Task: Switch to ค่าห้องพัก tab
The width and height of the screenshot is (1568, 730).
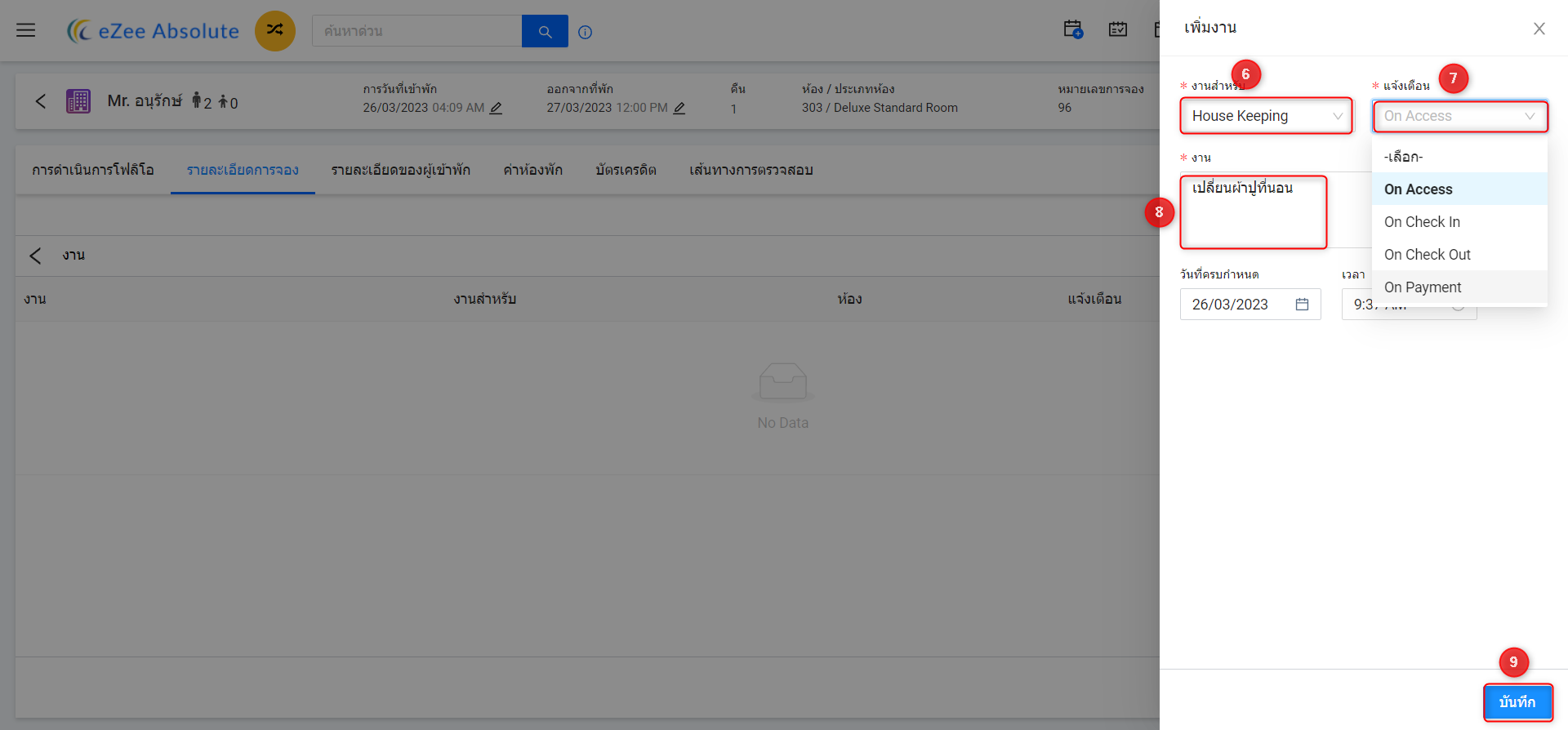Action: [x=532, y=170]
